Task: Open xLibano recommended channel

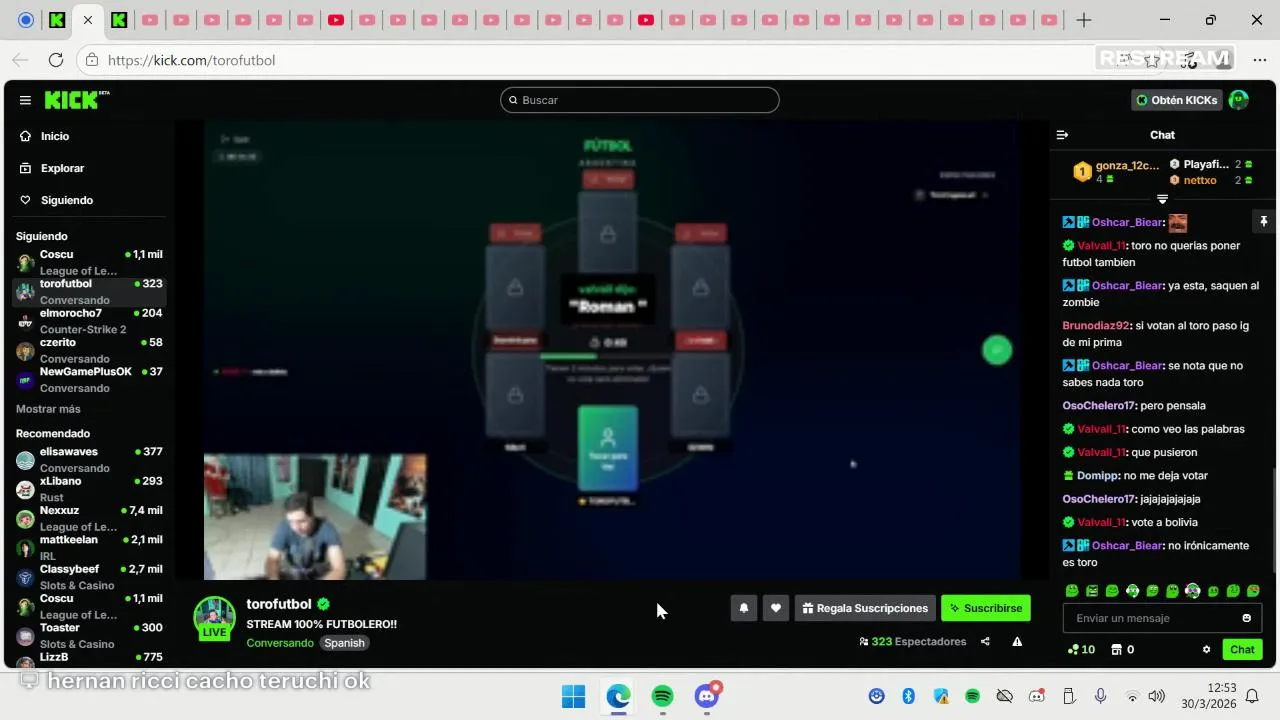Action: coord(89,489)
